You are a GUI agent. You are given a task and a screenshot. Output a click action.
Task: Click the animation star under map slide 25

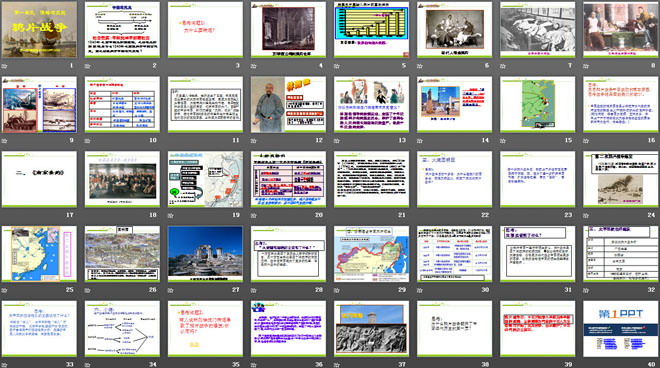[x=4, y=290]
